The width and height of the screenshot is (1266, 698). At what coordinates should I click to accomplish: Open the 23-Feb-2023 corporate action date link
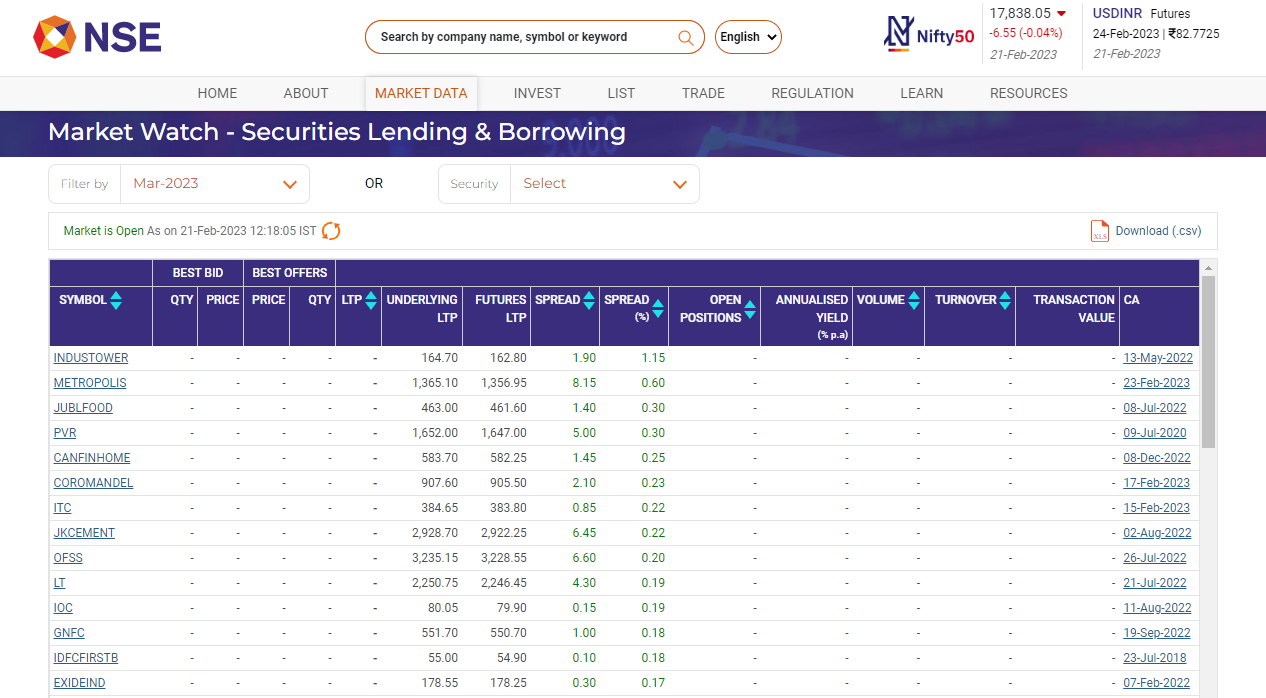coord(1157,383)
